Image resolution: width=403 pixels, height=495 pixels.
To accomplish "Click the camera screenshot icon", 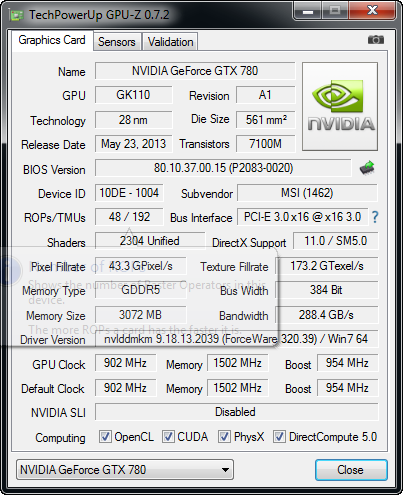I will coord(376,40).
